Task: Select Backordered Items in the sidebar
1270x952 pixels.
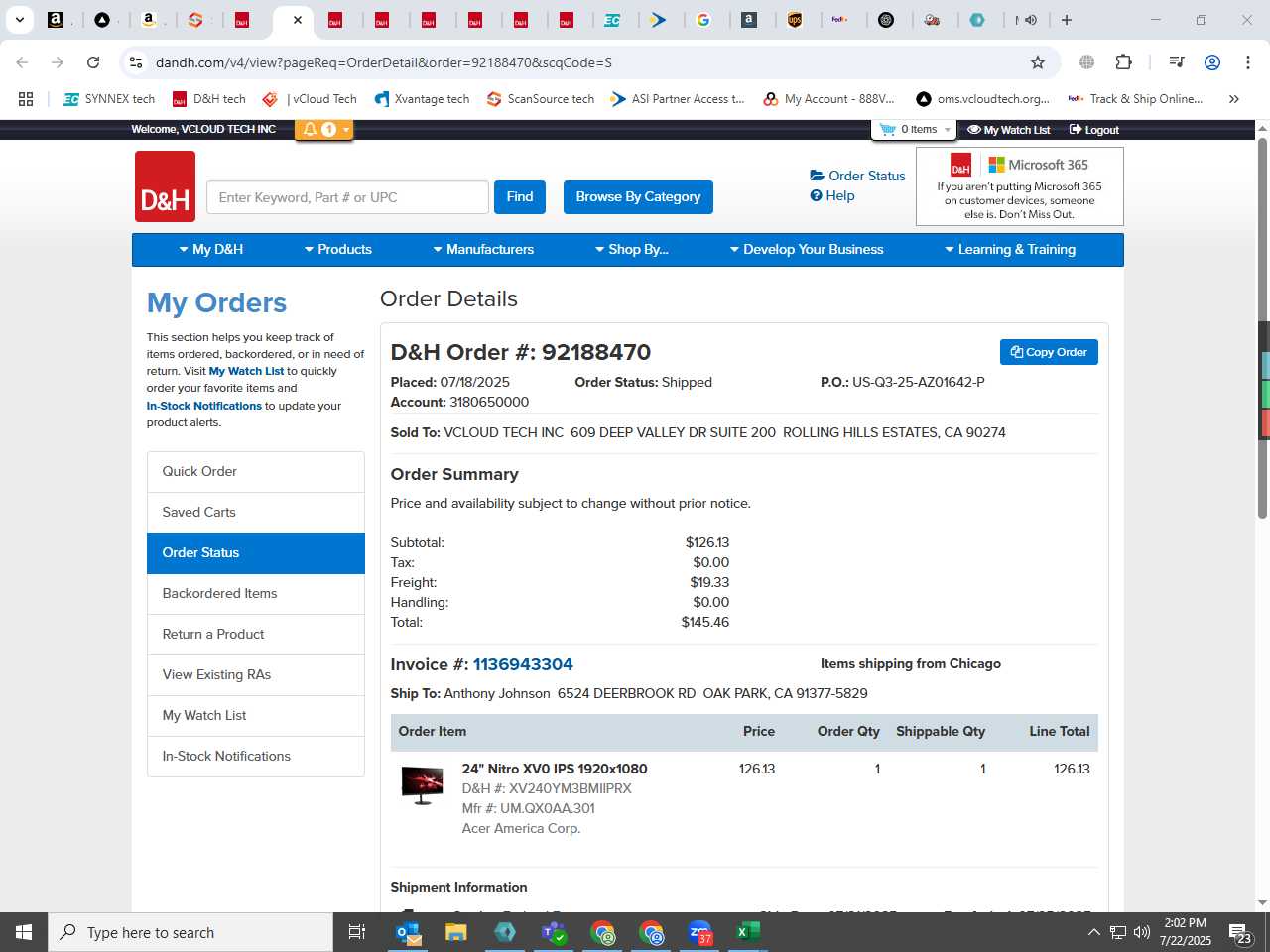Action: click(256, 594)
